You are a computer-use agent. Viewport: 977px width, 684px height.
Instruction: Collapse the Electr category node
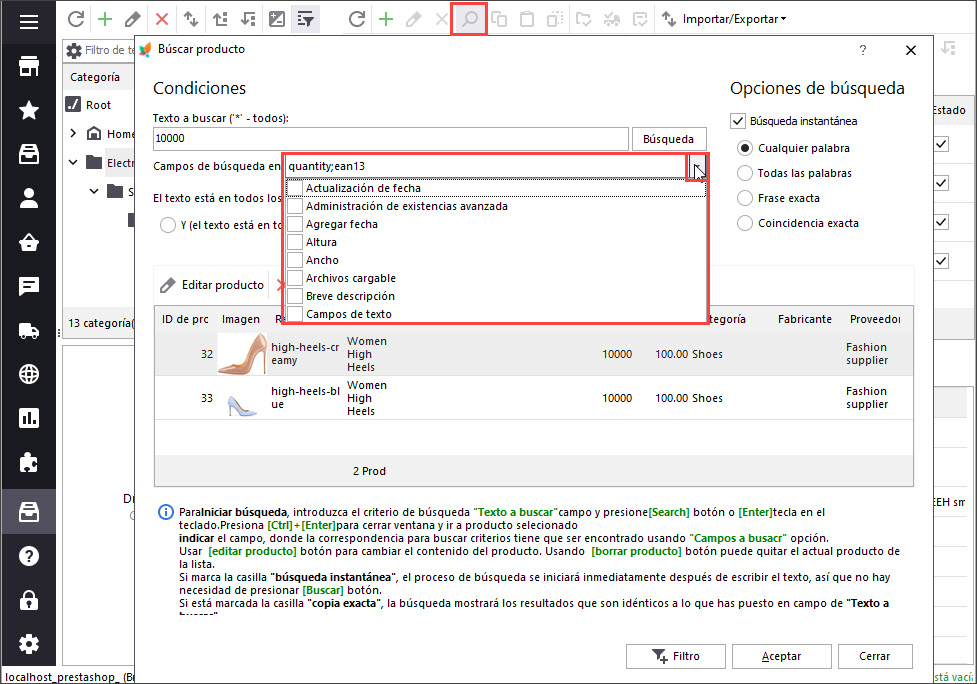(74, 162)
